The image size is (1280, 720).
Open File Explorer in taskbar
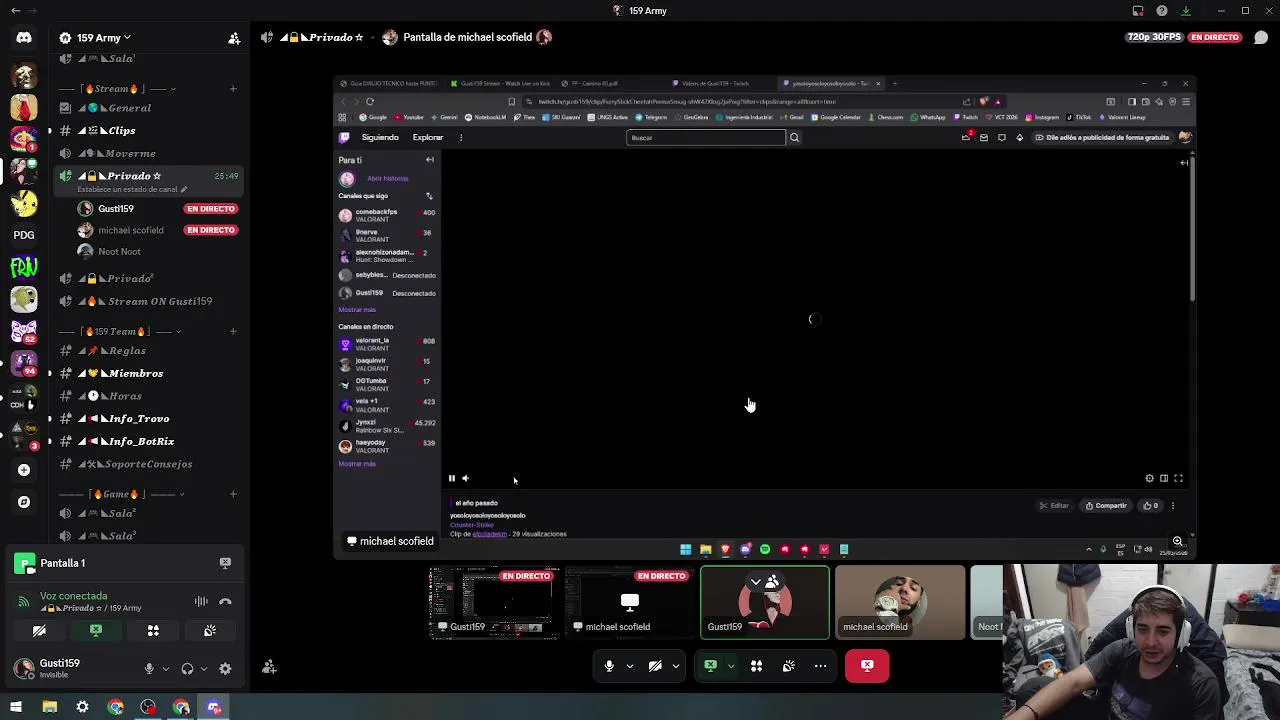click(x=49, y=707)
